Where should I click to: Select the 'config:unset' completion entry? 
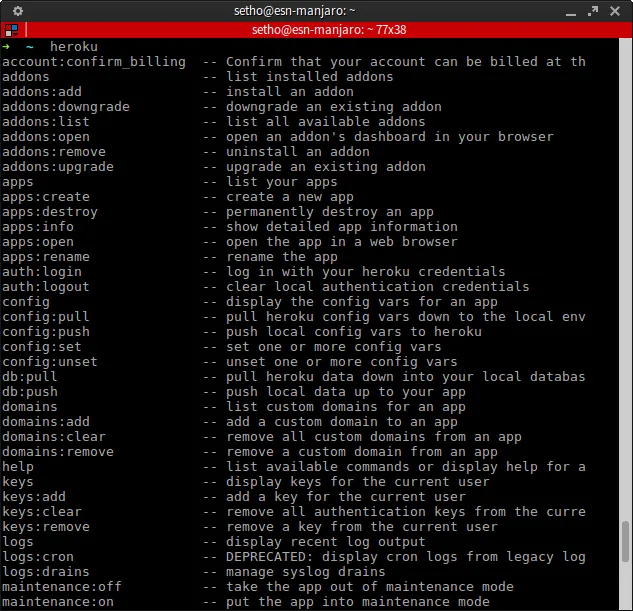coord(50,362)
